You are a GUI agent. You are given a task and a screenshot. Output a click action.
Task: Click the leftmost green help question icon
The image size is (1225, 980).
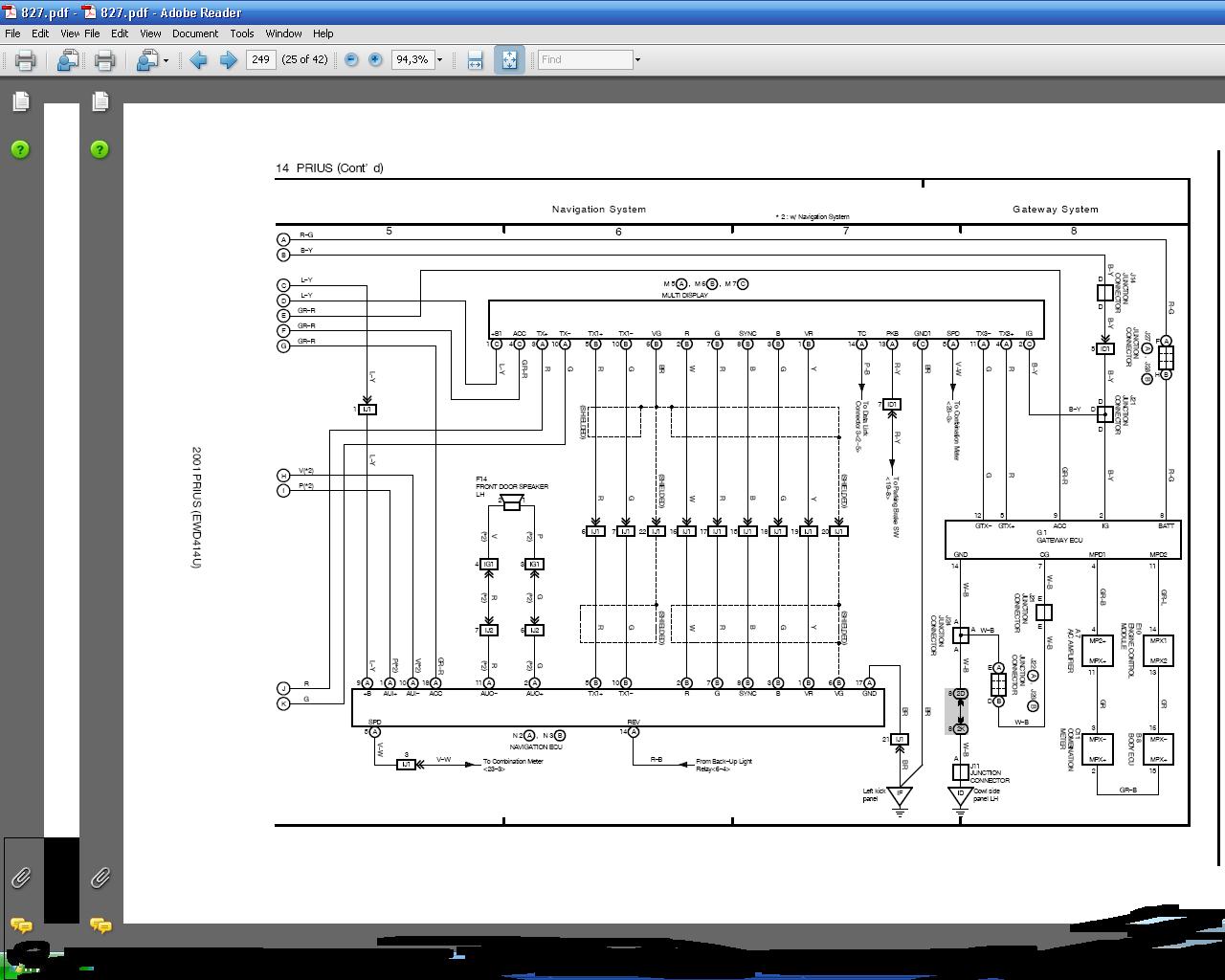20,149
